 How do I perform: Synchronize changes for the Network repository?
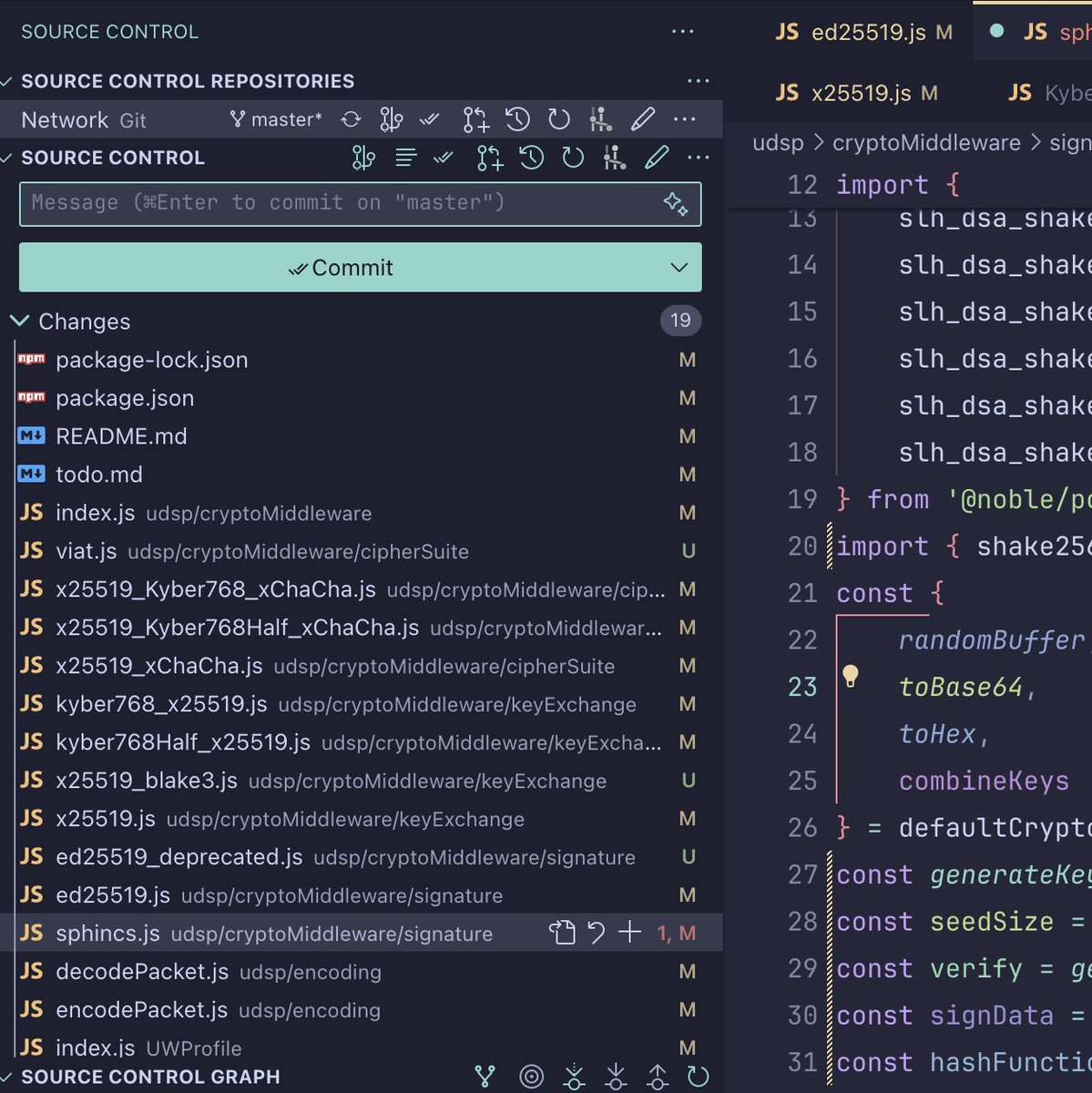[x=351, y=119]
